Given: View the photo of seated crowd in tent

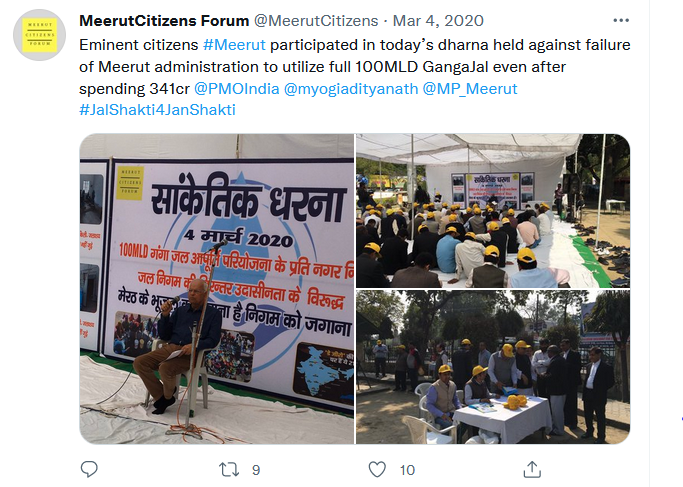Looking at the screenshot, I should point(493,211).
